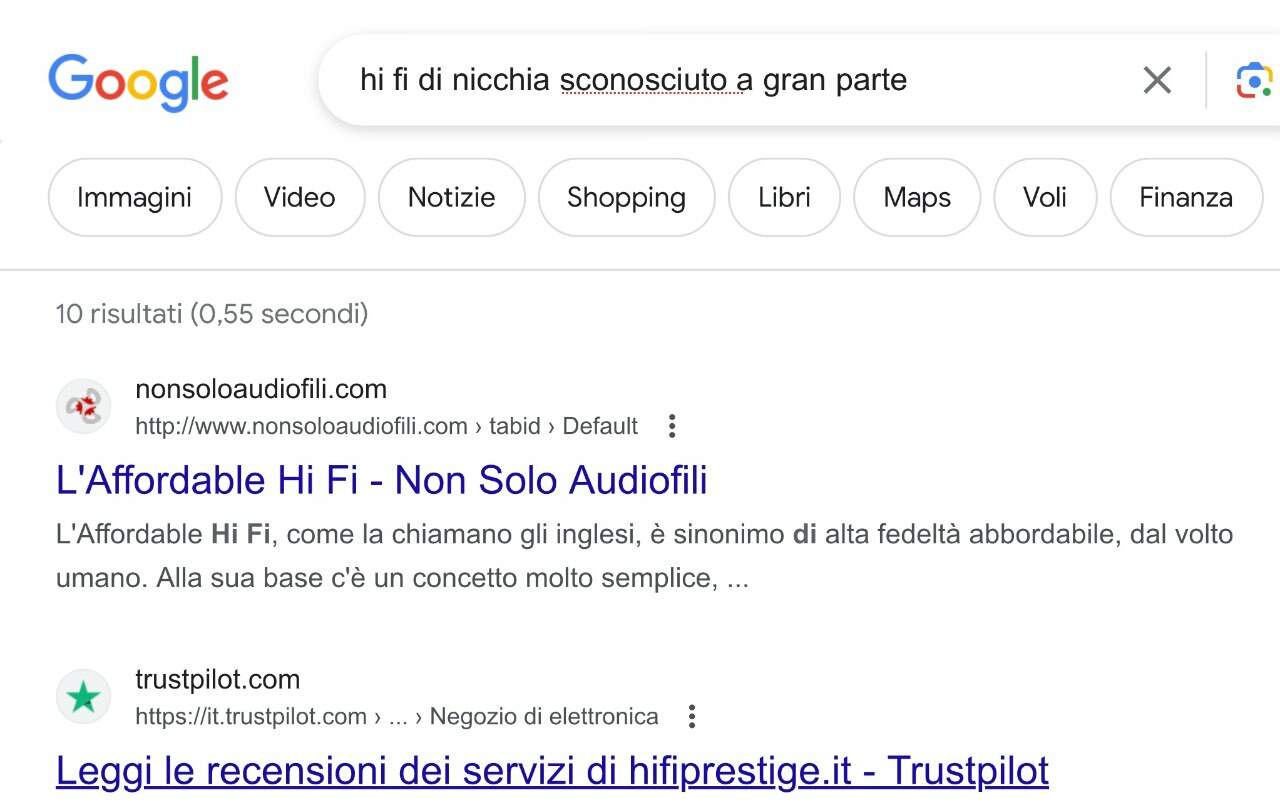This screenshot has height=810, width=1280.
Task: Switch to Video results
Action: coord(300,197)
